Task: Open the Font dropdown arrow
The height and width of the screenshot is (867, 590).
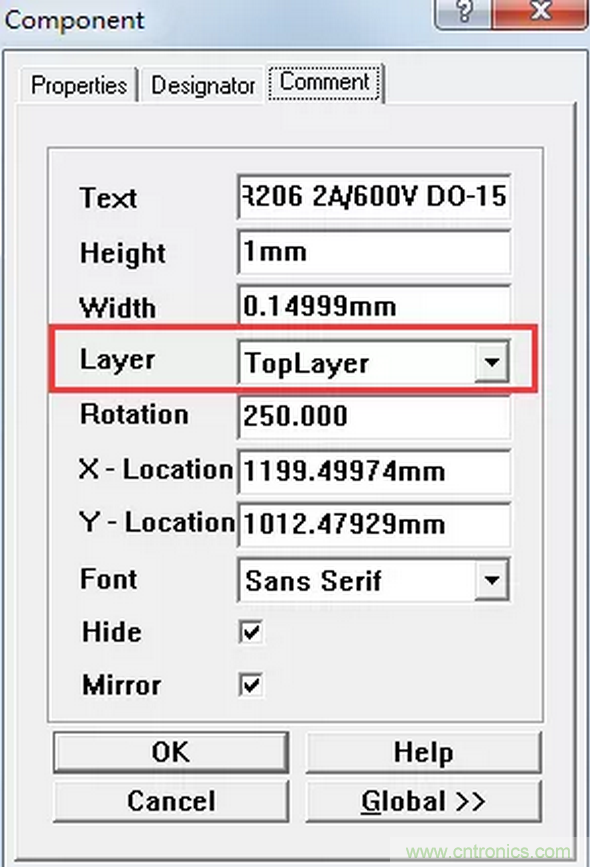Action: point(491,581)
